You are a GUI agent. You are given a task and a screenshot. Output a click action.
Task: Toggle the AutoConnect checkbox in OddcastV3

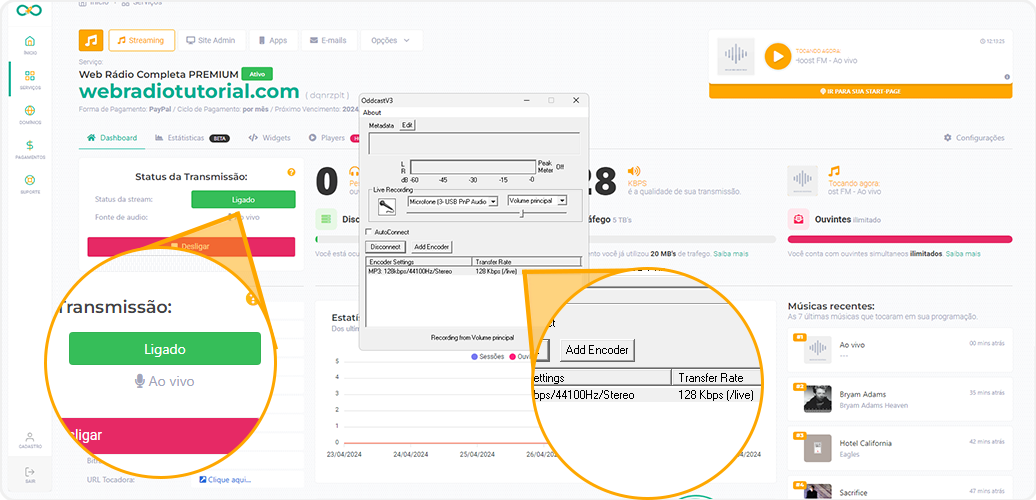coord(369,232)
